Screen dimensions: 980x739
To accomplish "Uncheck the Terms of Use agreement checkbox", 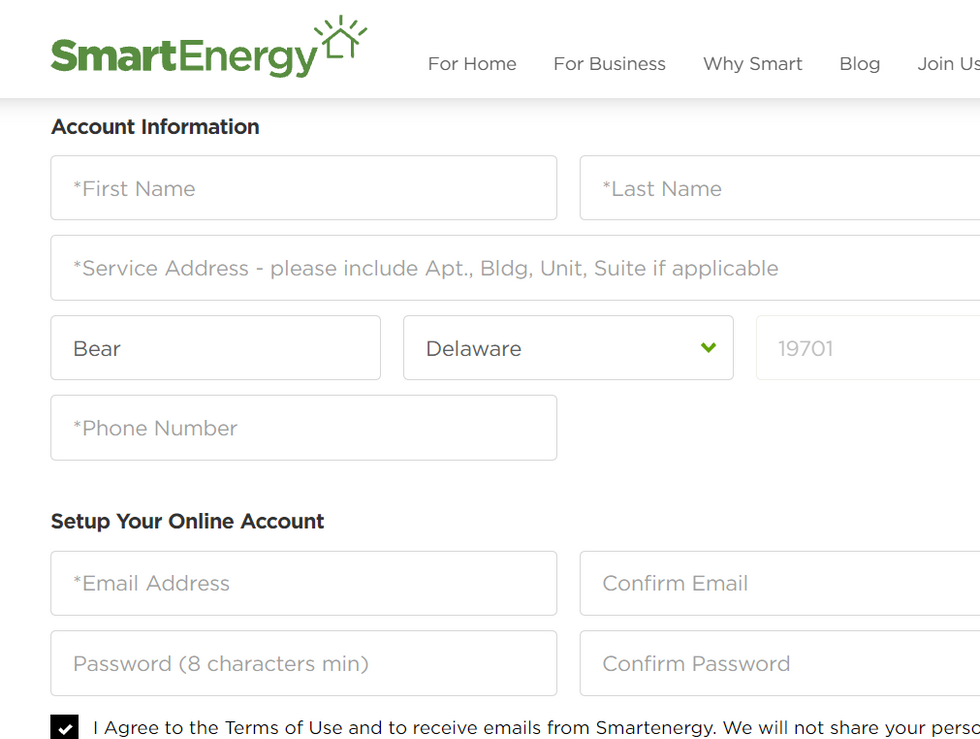I will [x=64, y=727].
